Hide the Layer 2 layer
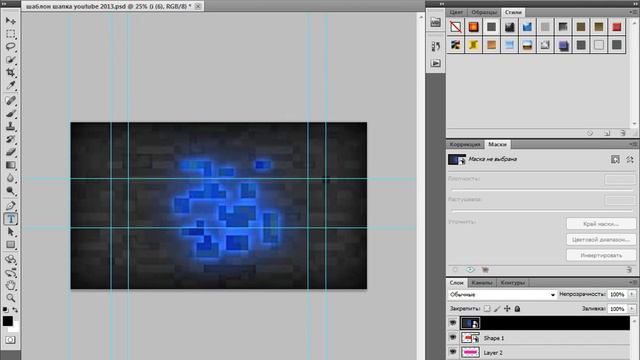Image resolution: width=640 pixels, height=360 pixels. pyautogui.click(x=453, y=352)
